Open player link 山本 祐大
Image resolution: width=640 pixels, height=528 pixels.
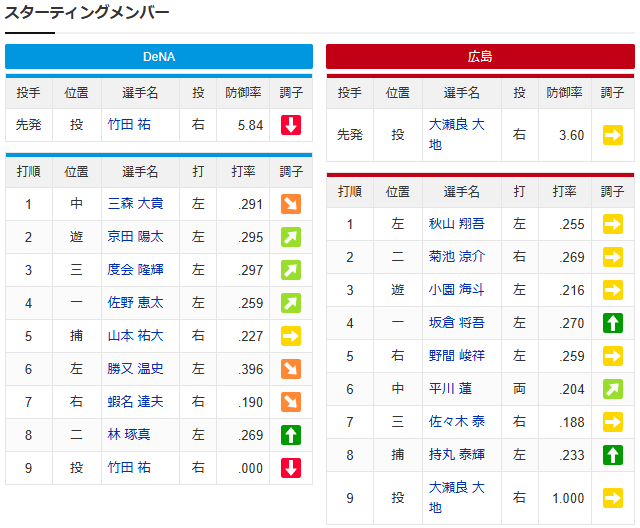point(135,336)
